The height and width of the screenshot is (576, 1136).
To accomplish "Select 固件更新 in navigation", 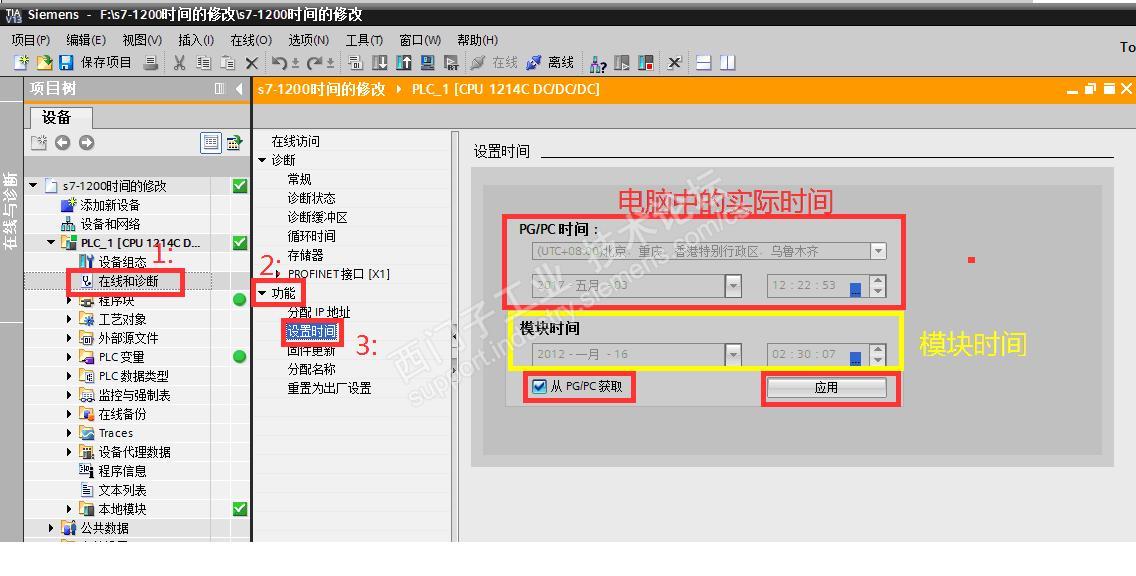I will (312, 351).
